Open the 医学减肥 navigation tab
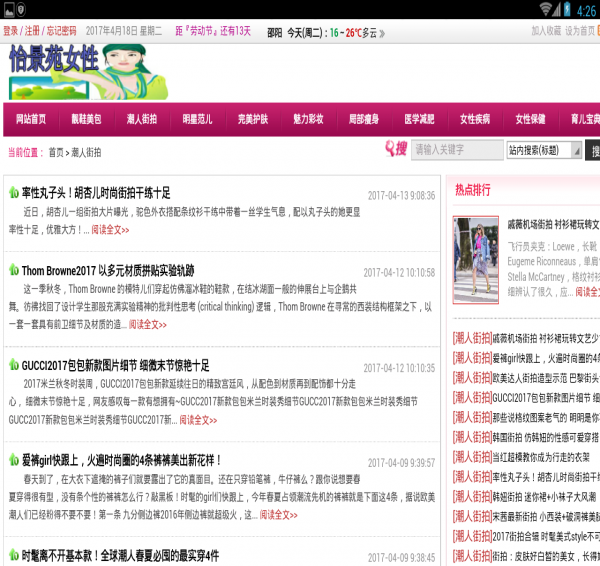 click(x=419, y=119)
